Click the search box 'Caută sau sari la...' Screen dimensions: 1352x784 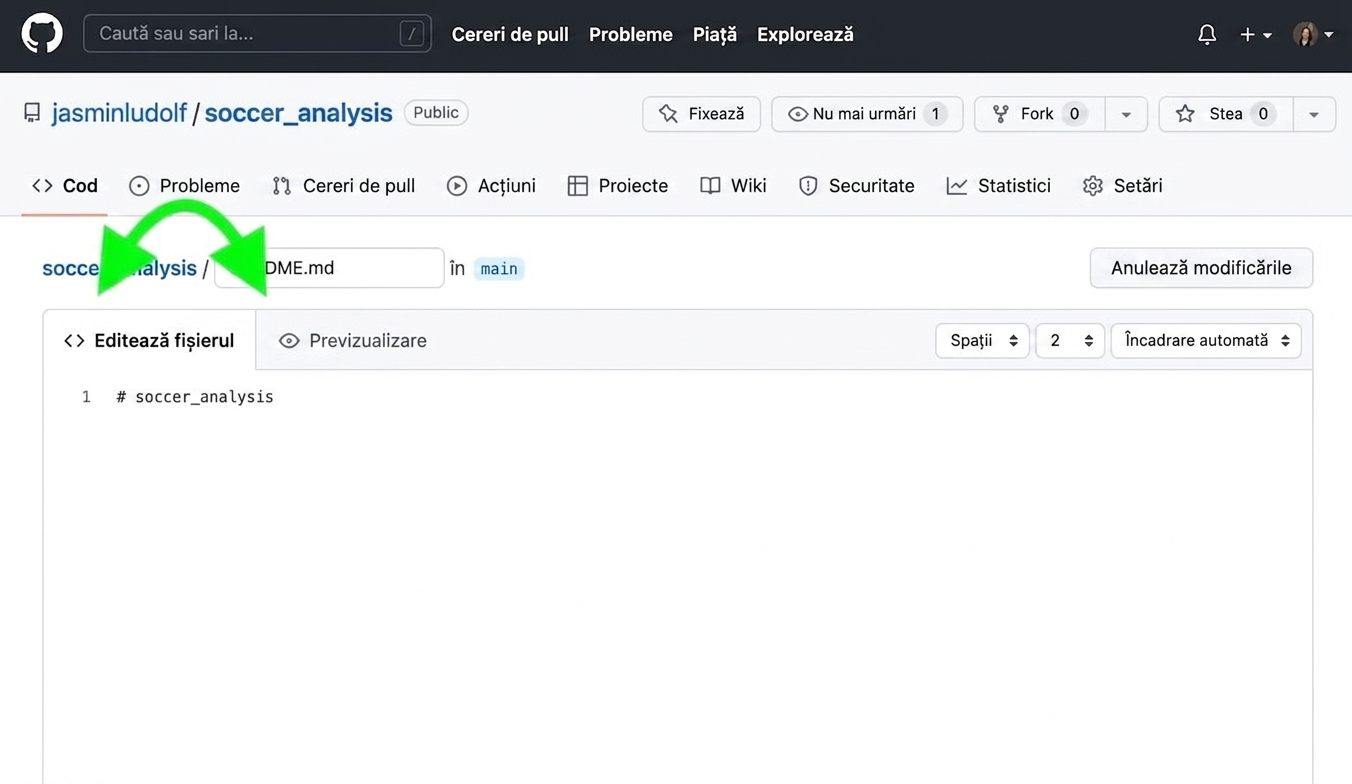(x=257, y=33)
